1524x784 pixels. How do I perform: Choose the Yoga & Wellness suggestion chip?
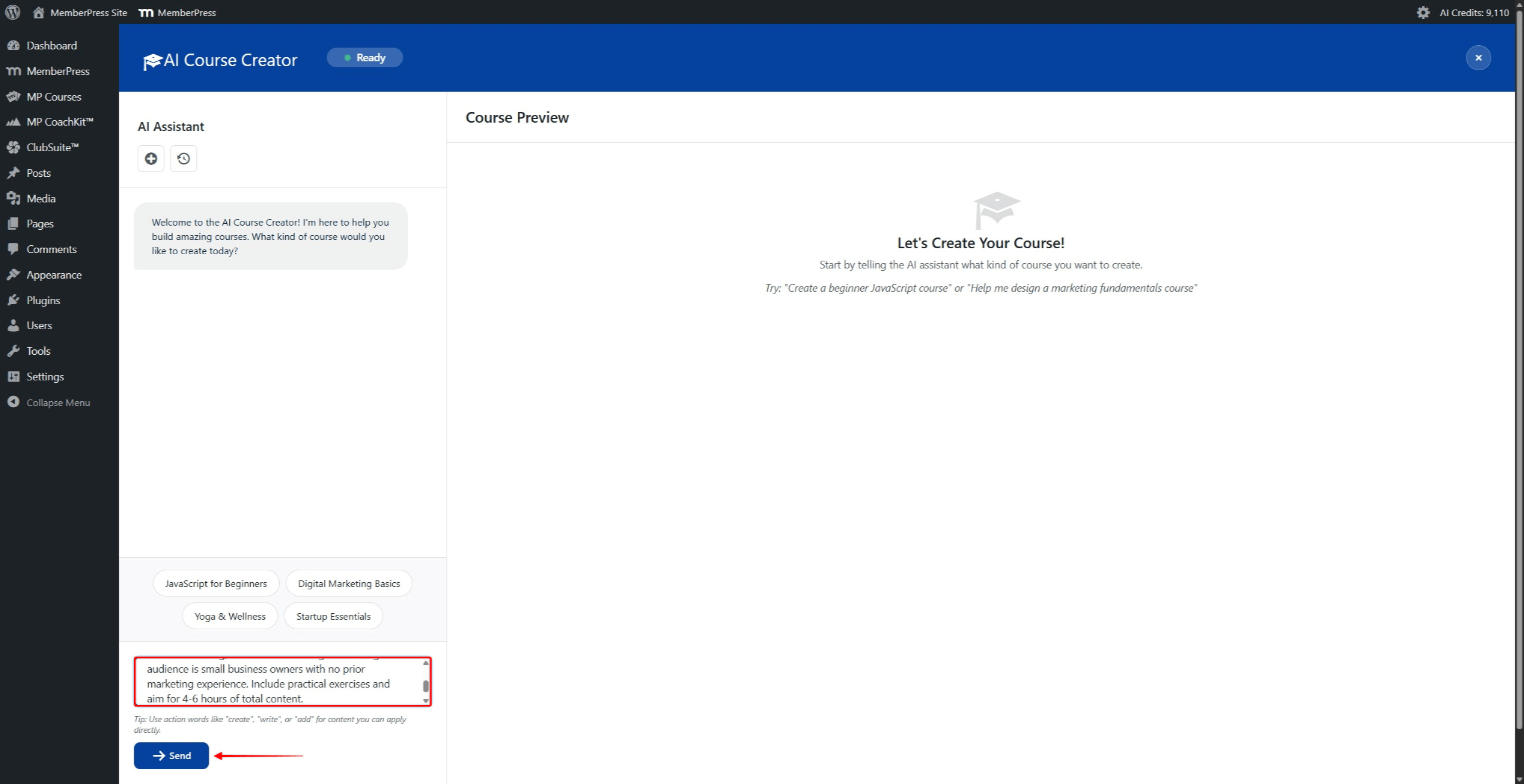point(229,616)
